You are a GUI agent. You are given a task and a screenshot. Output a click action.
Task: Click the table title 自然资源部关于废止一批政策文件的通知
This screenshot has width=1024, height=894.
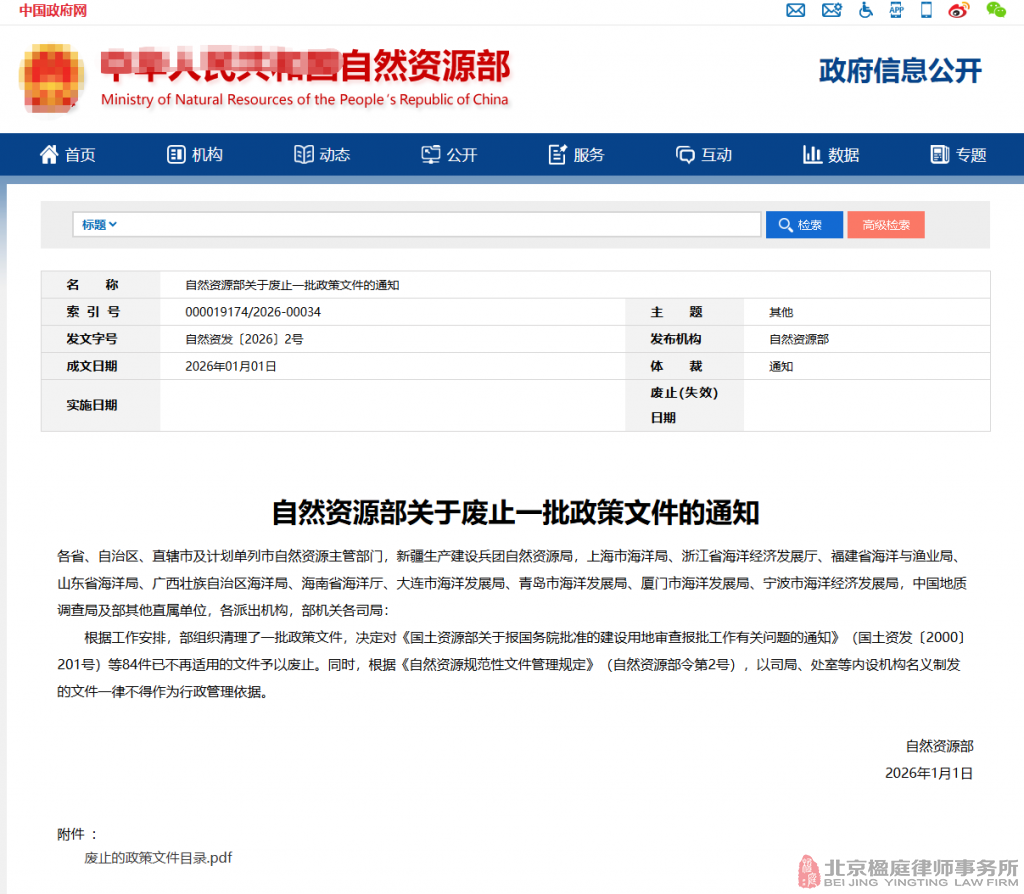click(292, 285)
